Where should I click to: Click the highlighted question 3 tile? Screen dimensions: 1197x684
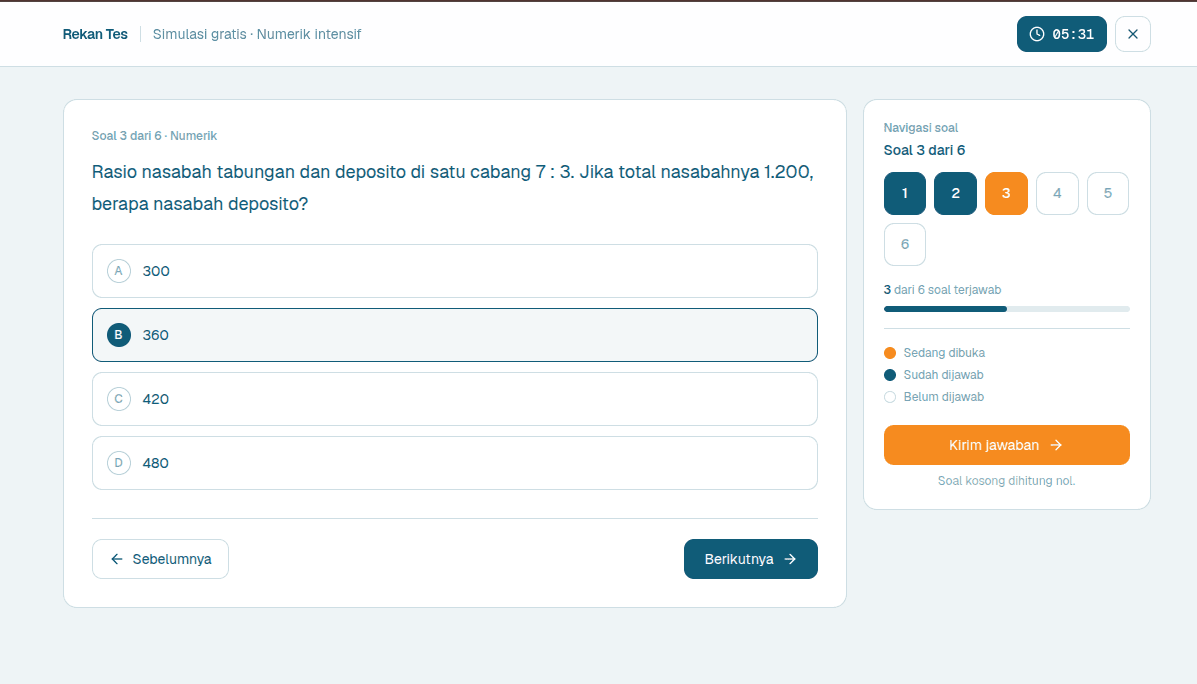[x=1006, y=194]
